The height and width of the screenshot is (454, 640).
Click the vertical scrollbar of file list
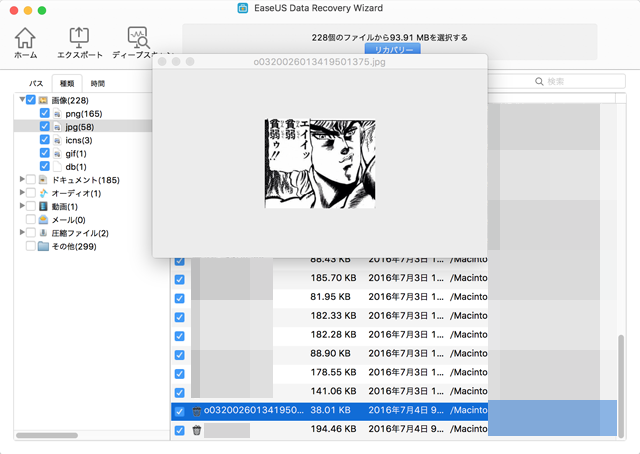pos(621,385)
